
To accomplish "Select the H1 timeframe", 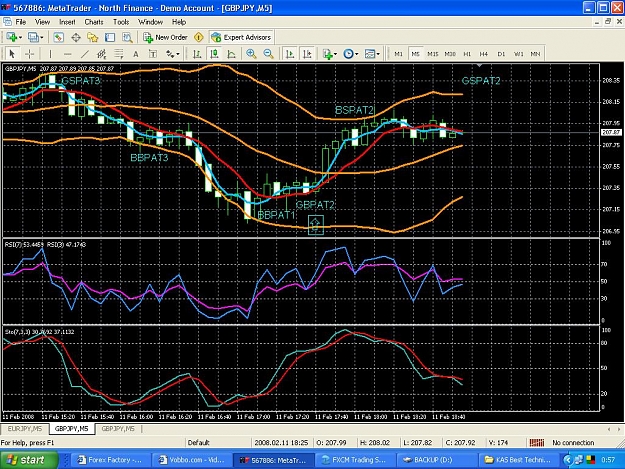I will click(x=467, y=54).
